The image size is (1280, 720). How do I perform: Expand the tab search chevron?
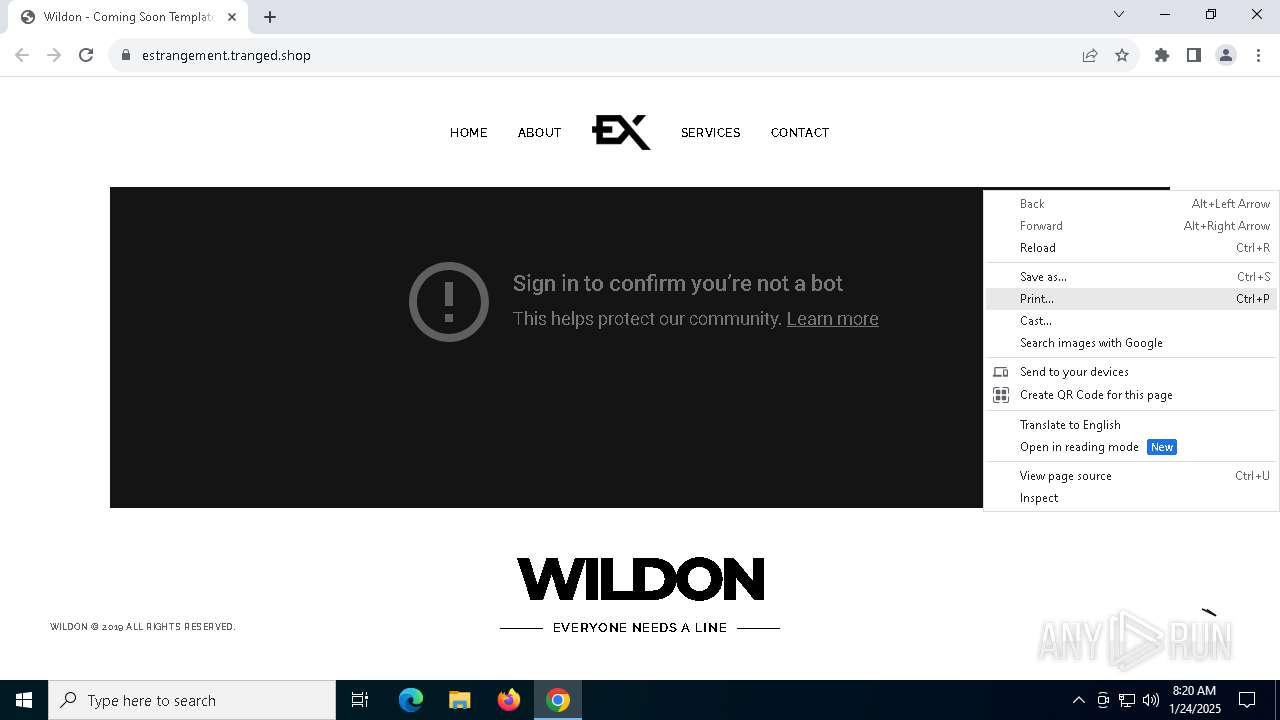pos(1119,14)
